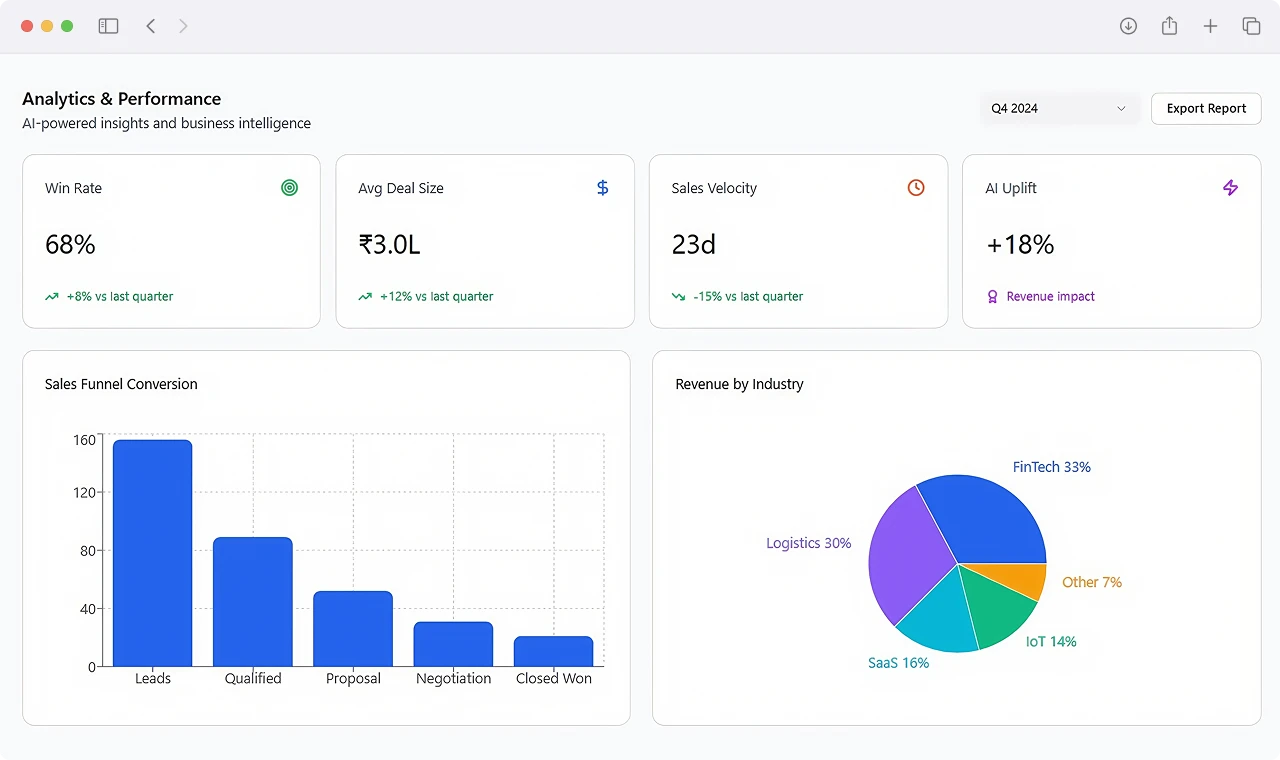Click the '+8% vs last quarter' text
This screenshot has height=760, width=1280.
(x=120, y=297)
